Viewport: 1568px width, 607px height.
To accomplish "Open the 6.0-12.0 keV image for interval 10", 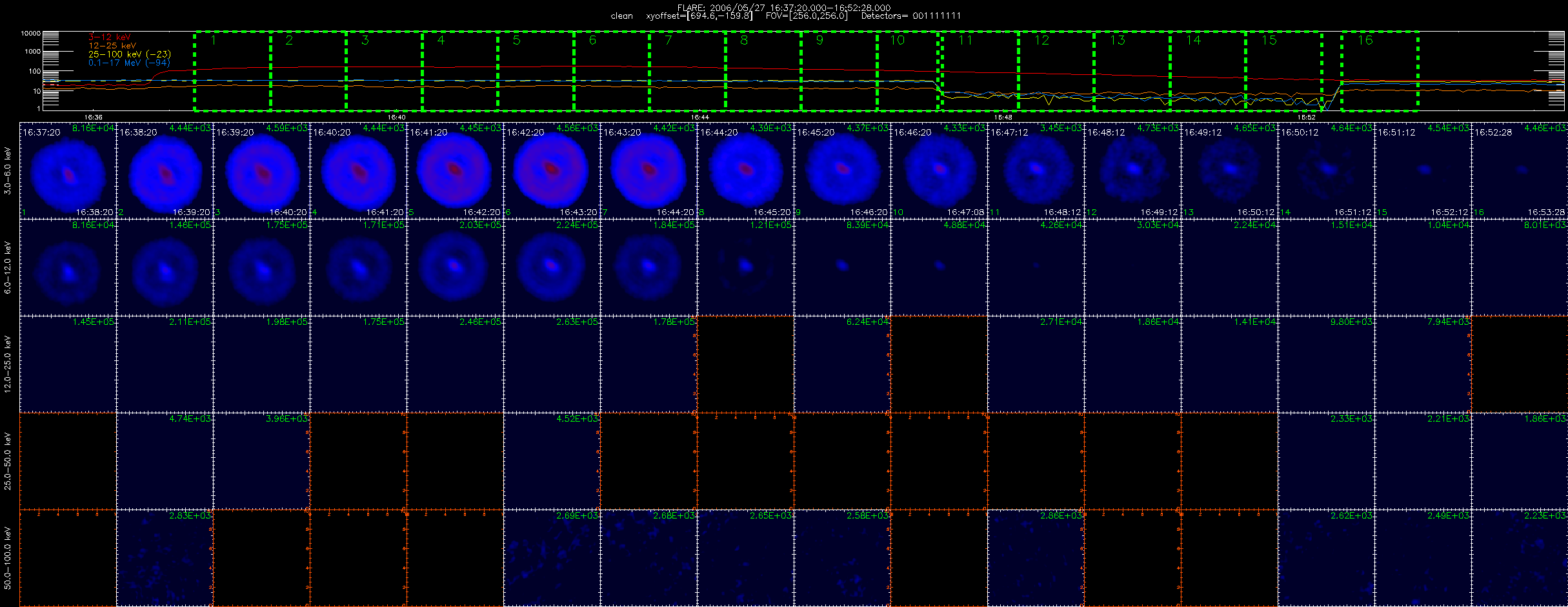I will (x=939, y=267).
